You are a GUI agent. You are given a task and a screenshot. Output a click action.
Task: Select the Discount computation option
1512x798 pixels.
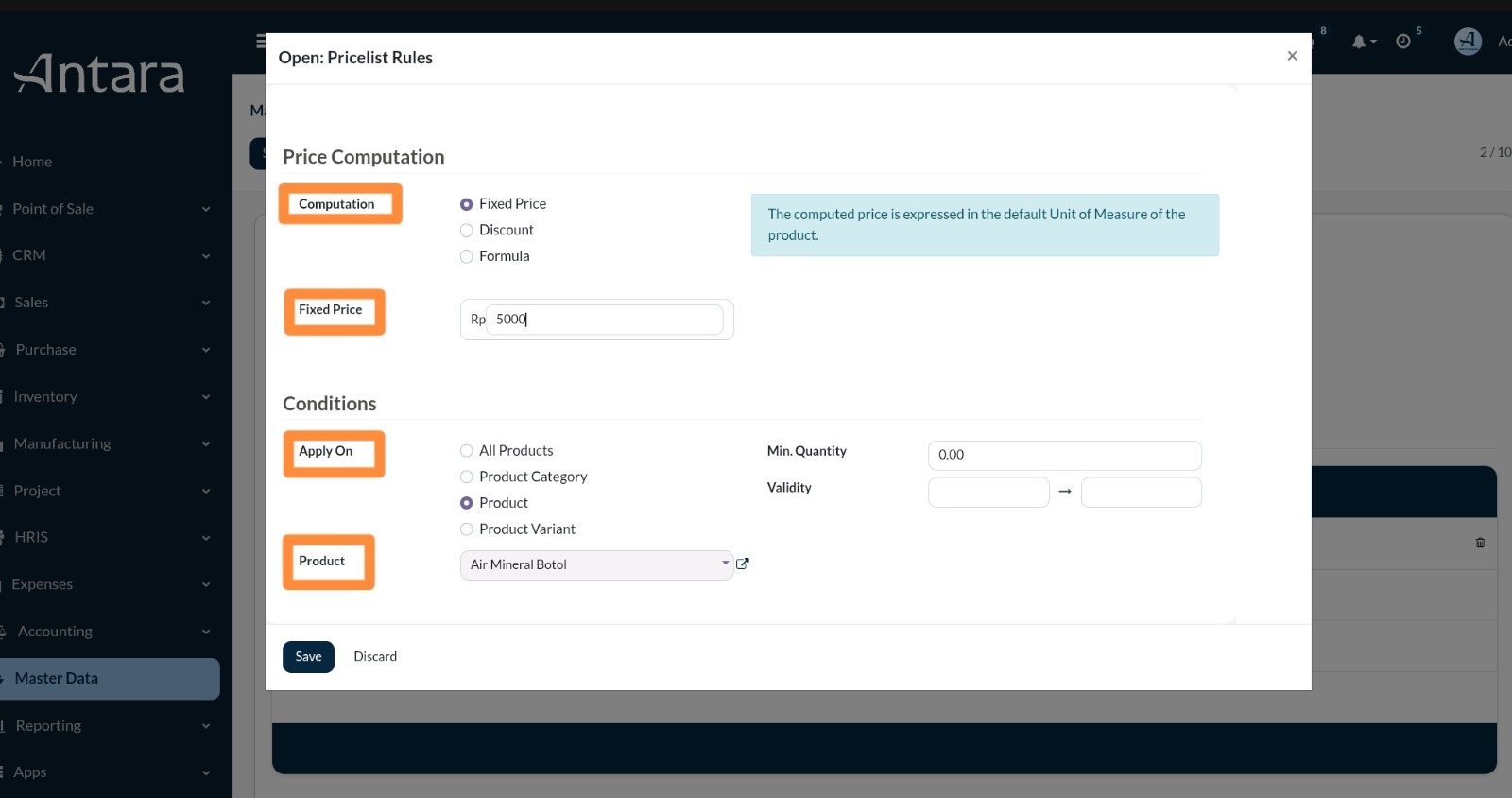tap(466, 230)
